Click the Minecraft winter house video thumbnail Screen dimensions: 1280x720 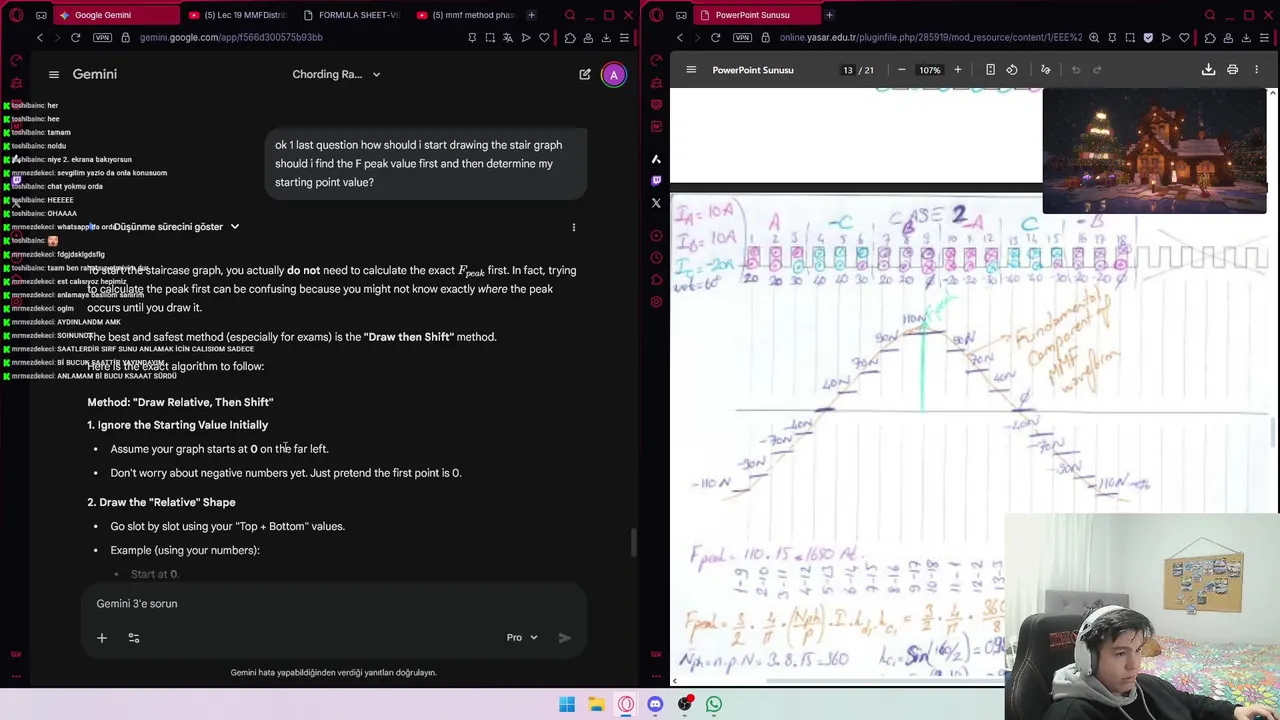pyautogui.click(x=1154, y=151)
